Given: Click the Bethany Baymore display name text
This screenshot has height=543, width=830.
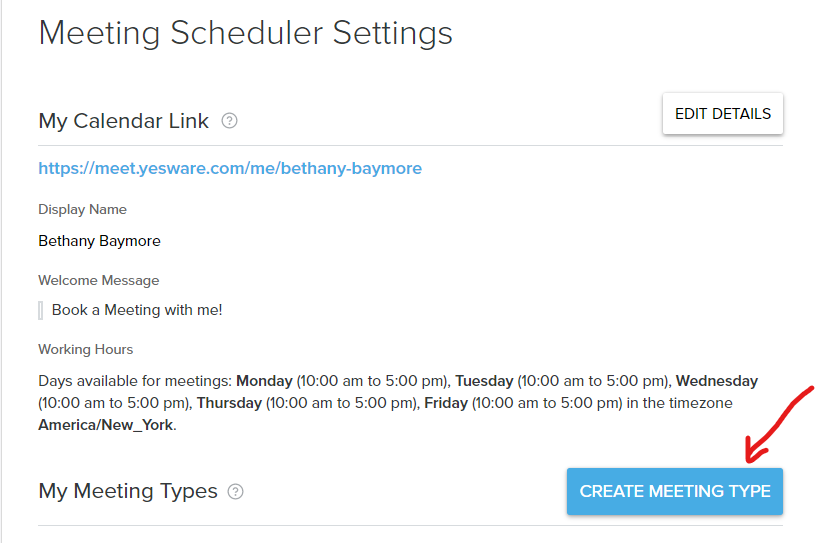Looking at the screenshot, I should [x=100, y=241].
